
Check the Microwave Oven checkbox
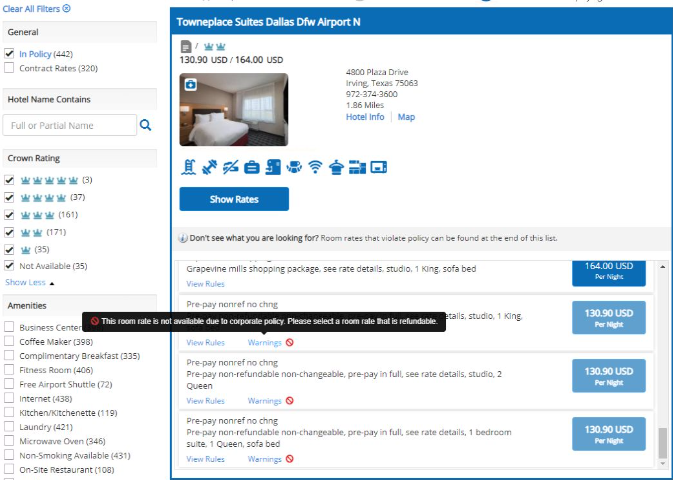click(x=9, y=441)
